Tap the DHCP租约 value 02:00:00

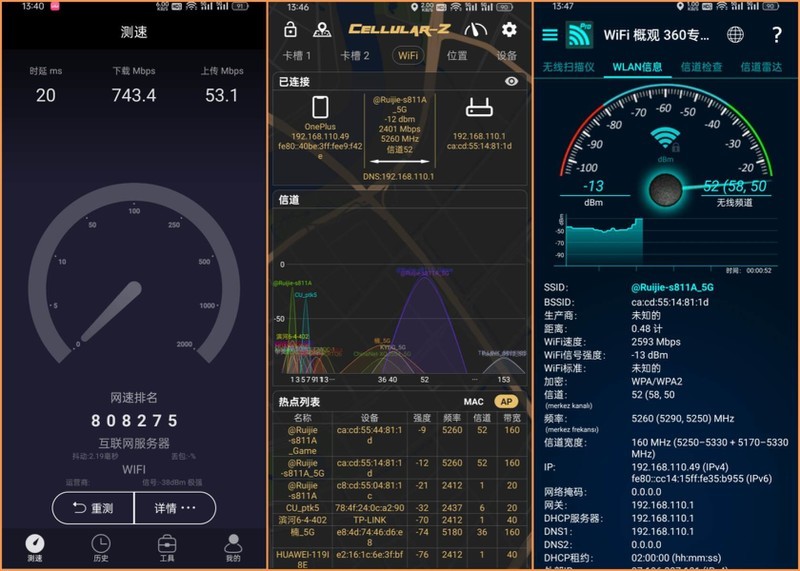(676, 558)
